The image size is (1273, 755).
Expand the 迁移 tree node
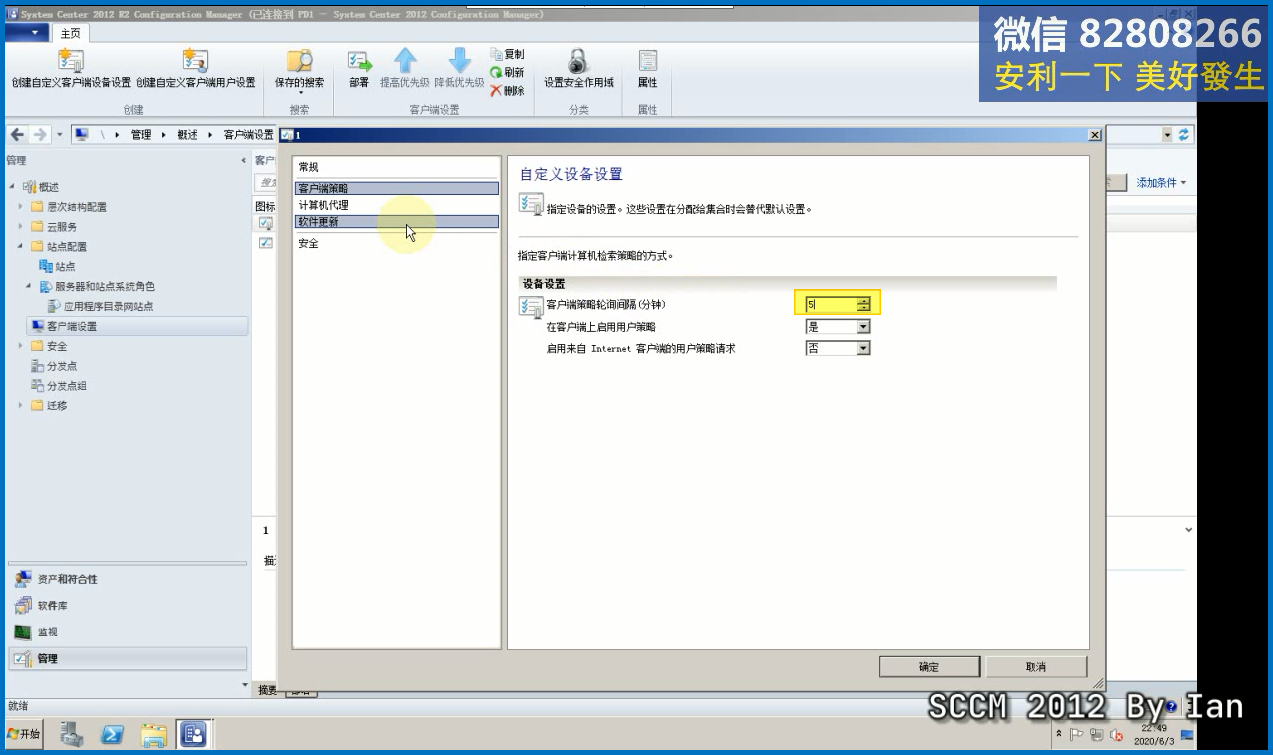[x=21, y=406]
